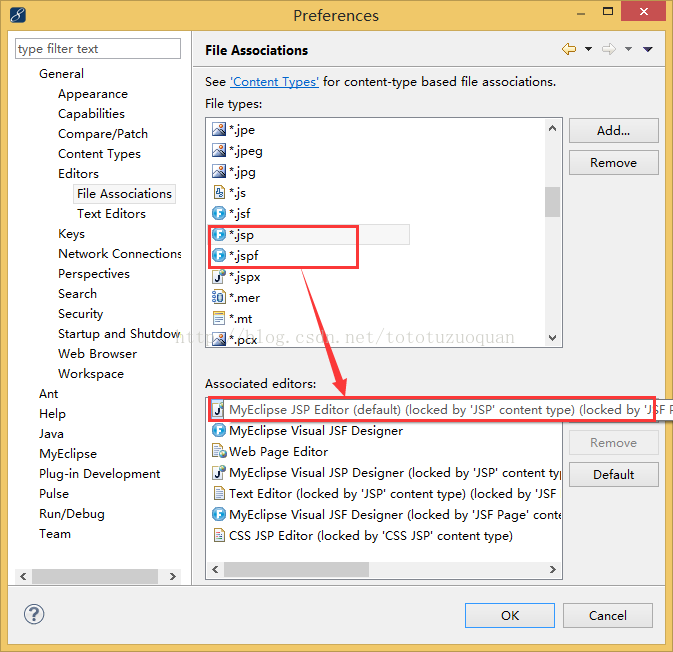Click the *.jspx file type icon
The width and height of the screenshot is (673, 652).
tap(219, 276)
